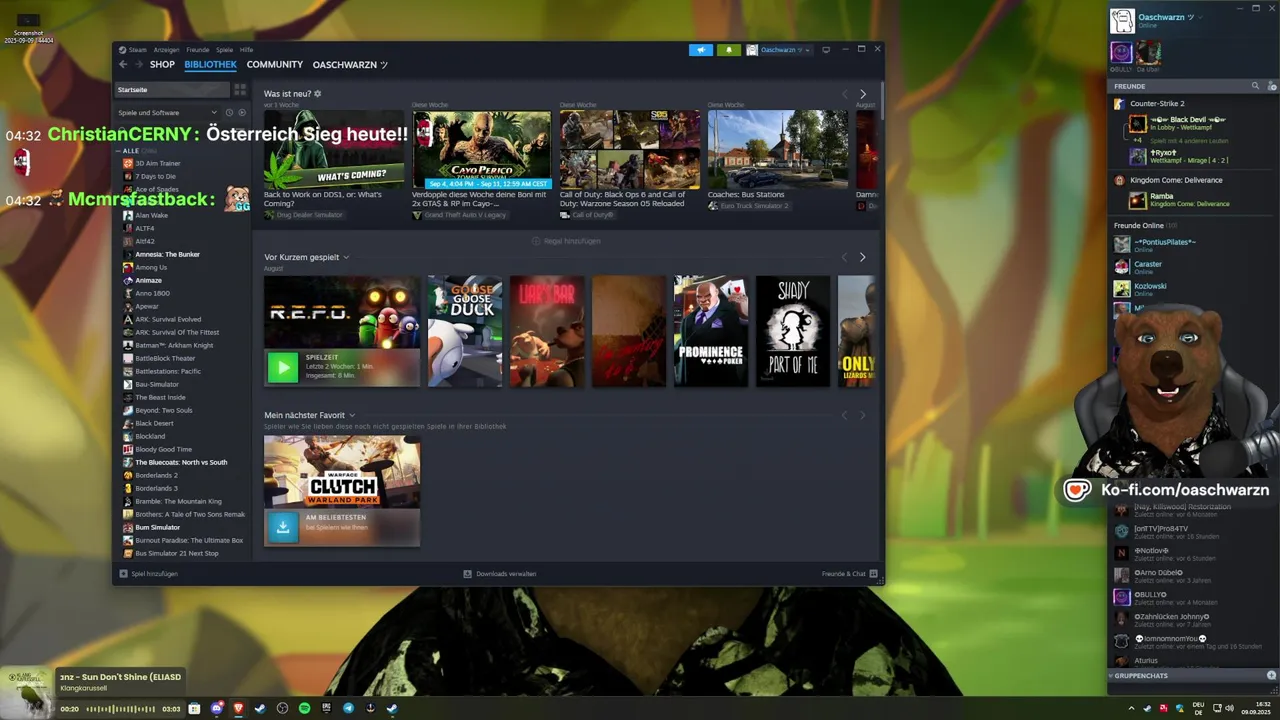Viewport: 1280px width, 720px height.
Task: Open the Cayo Perico GTA news thumbnail
Action: click(x=481, y=150)
